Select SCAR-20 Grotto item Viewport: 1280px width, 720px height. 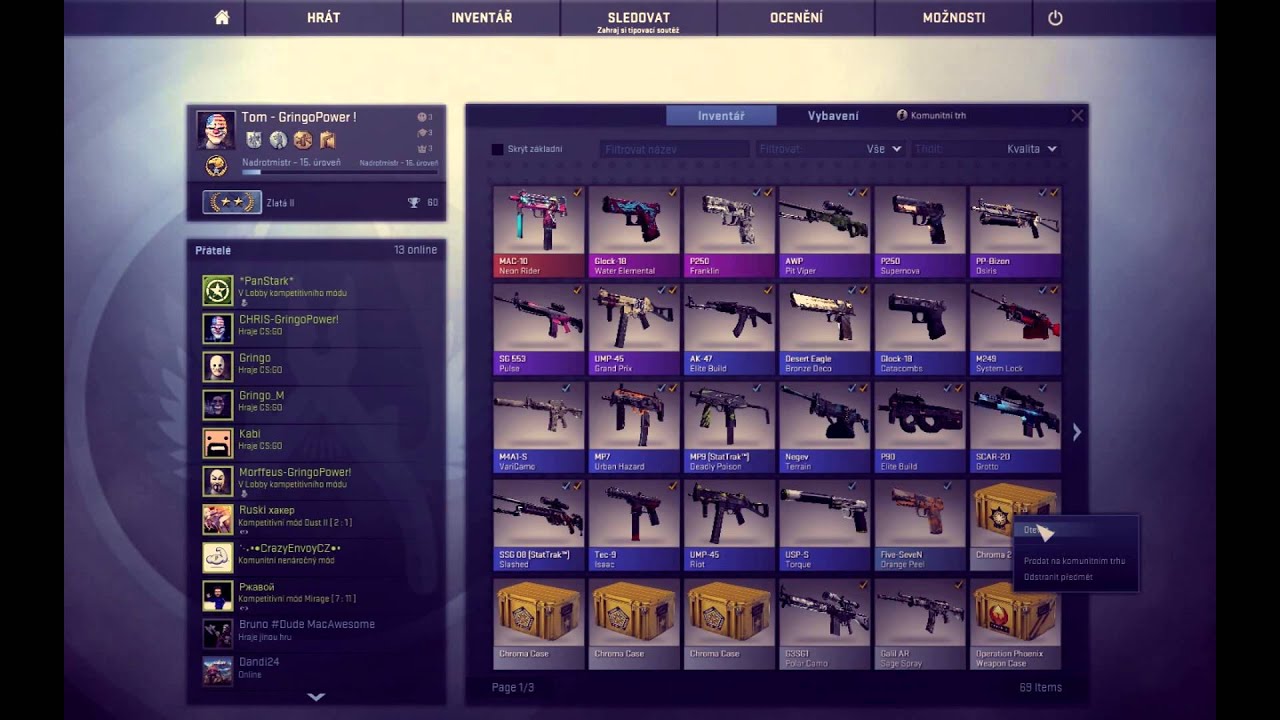(1015, 427)
